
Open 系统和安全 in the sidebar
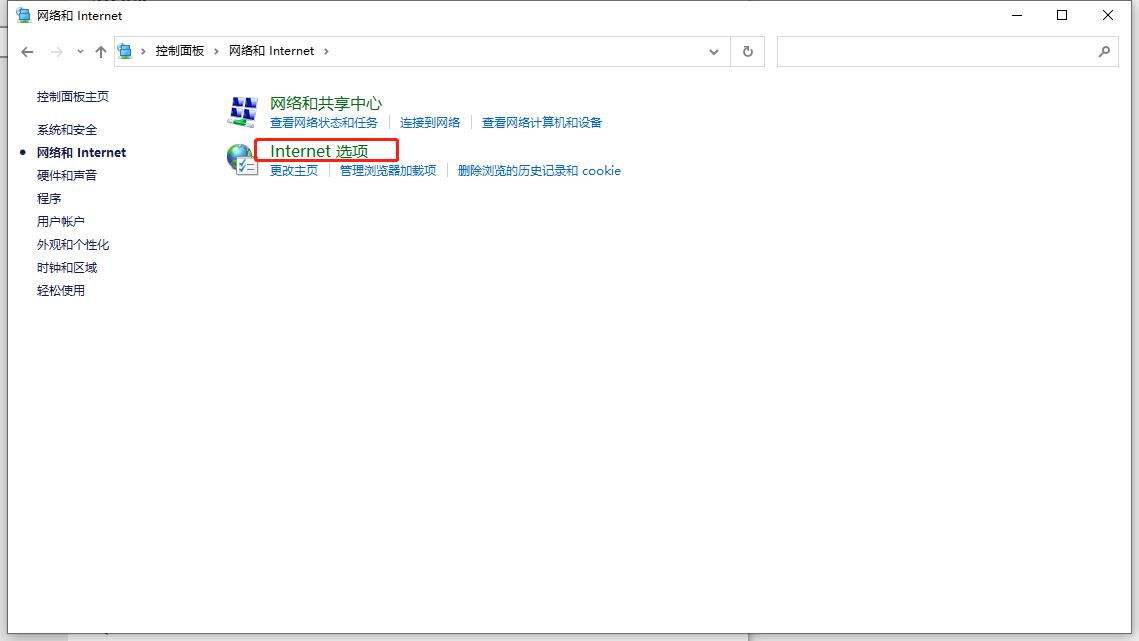point(67,130)
